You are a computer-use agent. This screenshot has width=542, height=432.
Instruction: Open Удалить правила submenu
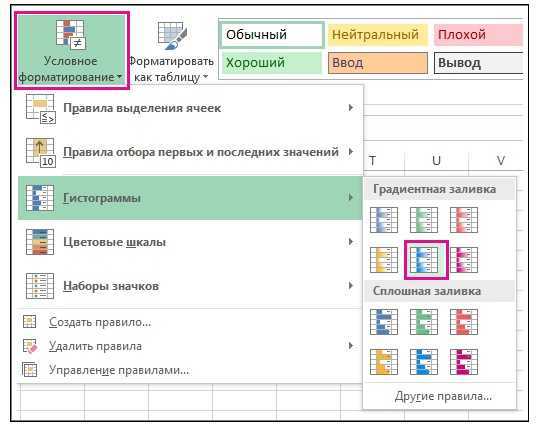pos(190,346)
